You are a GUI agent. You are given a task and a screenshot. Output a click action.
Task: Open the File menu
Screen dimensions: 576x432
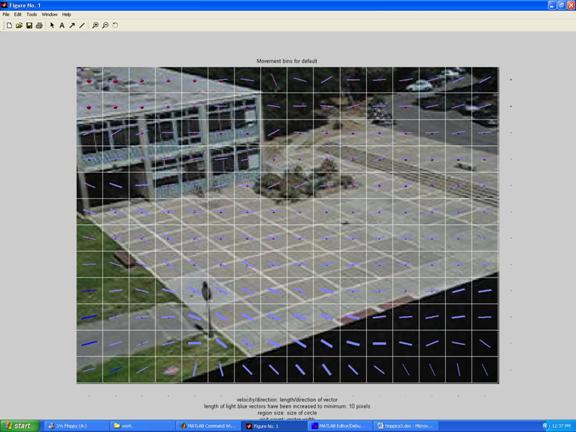click(x=6, y=14)
